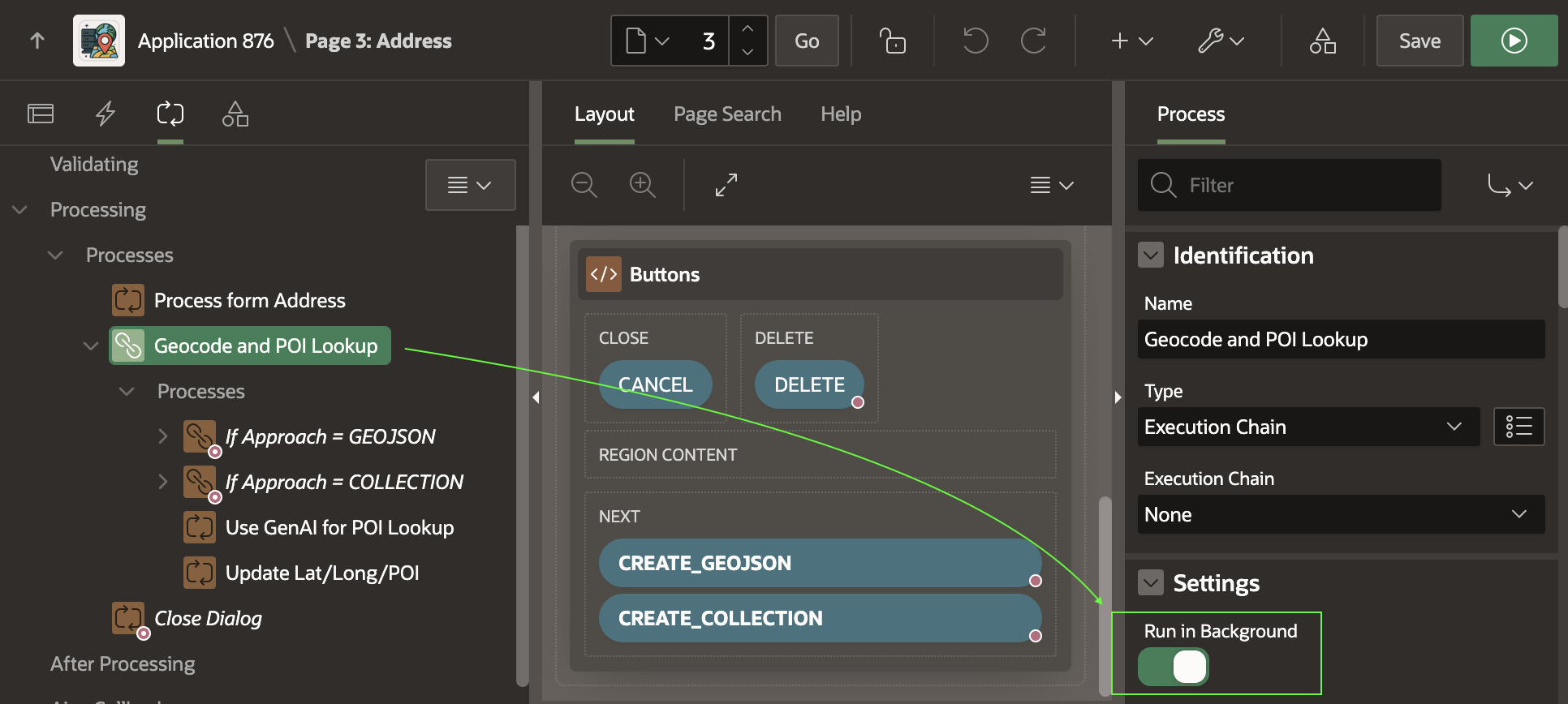Image resolution: width=1568 pixels, height=704 pixels.
Task: Open the Type dropdown showing Execution Chain
Action: coord(1308,427)
